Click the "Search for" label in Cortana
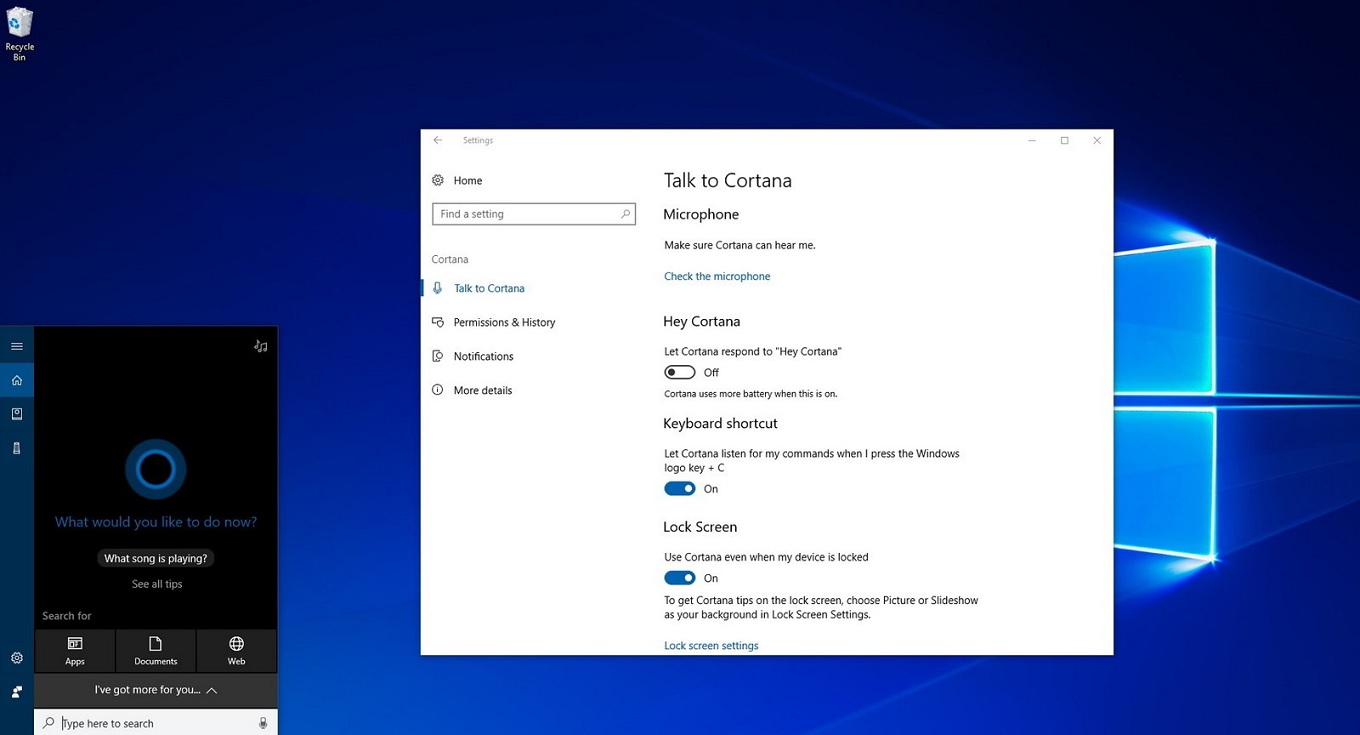 67,616
